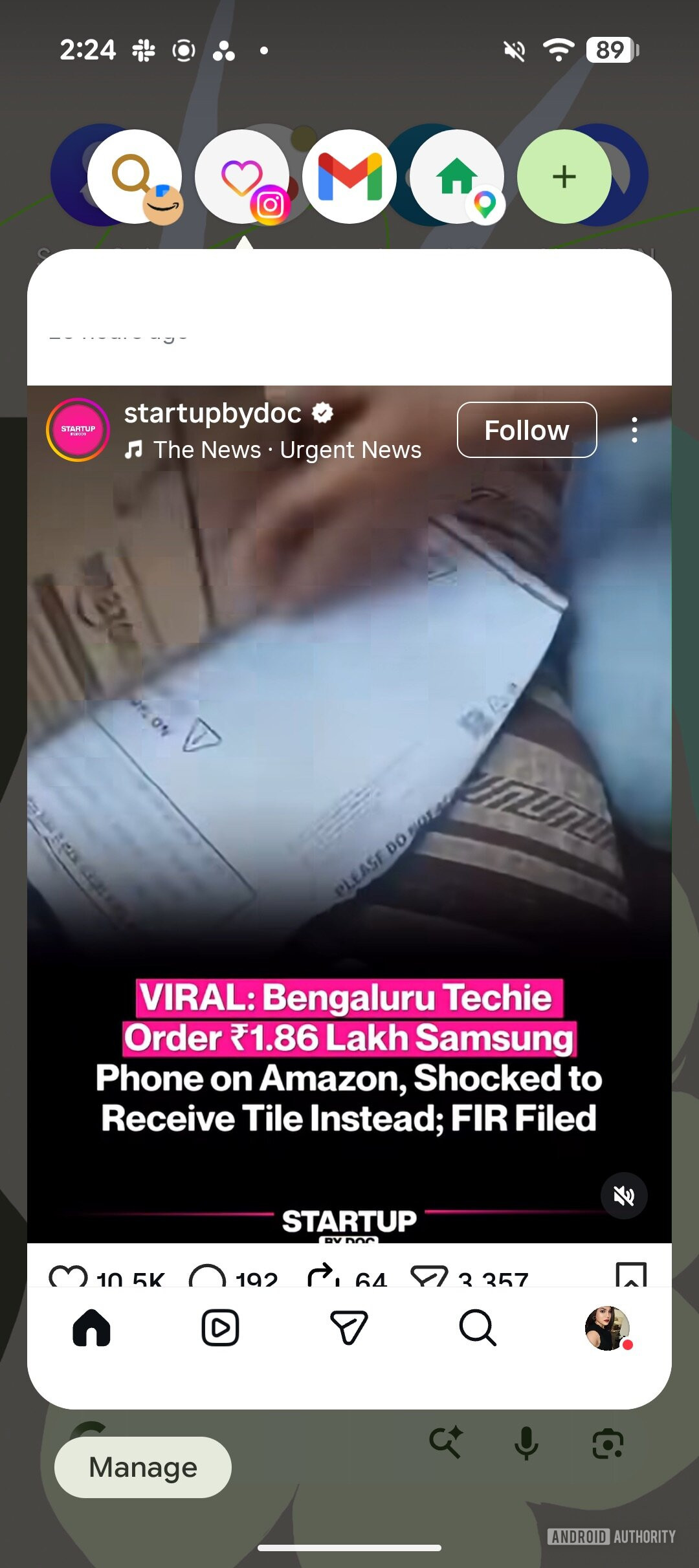This screenshot has width=699, height=1568.
Task: Tap the Manage bubbles button
Action: 143,1467
